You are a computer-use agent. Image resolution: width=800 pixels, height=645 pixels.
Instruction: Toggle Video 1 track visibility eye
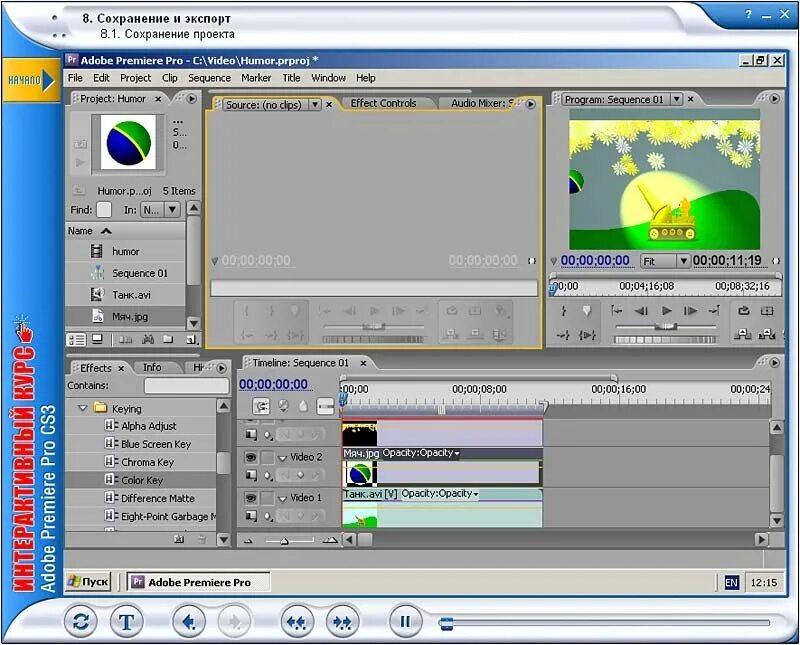(x=251, y=498)
